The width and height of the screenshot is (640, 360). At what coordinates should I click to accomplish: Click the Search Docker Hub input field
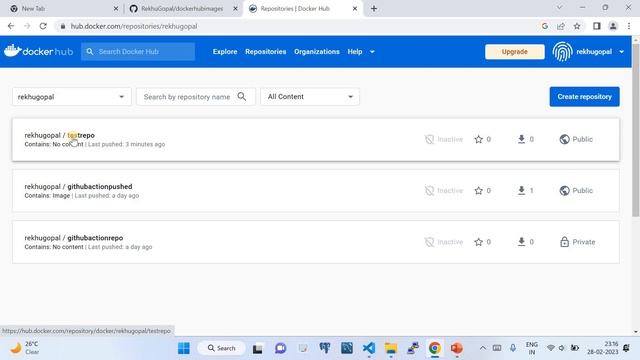[138, 52]
